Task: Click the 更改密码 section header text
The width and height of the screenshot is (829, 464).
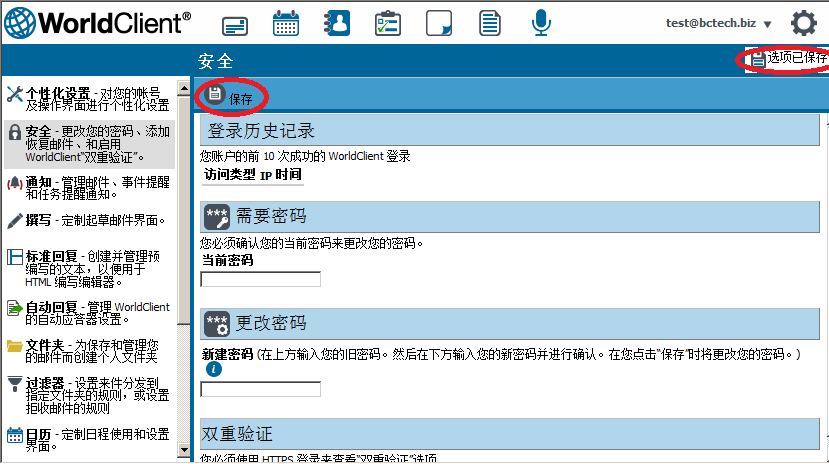Action: click(271, 323)
